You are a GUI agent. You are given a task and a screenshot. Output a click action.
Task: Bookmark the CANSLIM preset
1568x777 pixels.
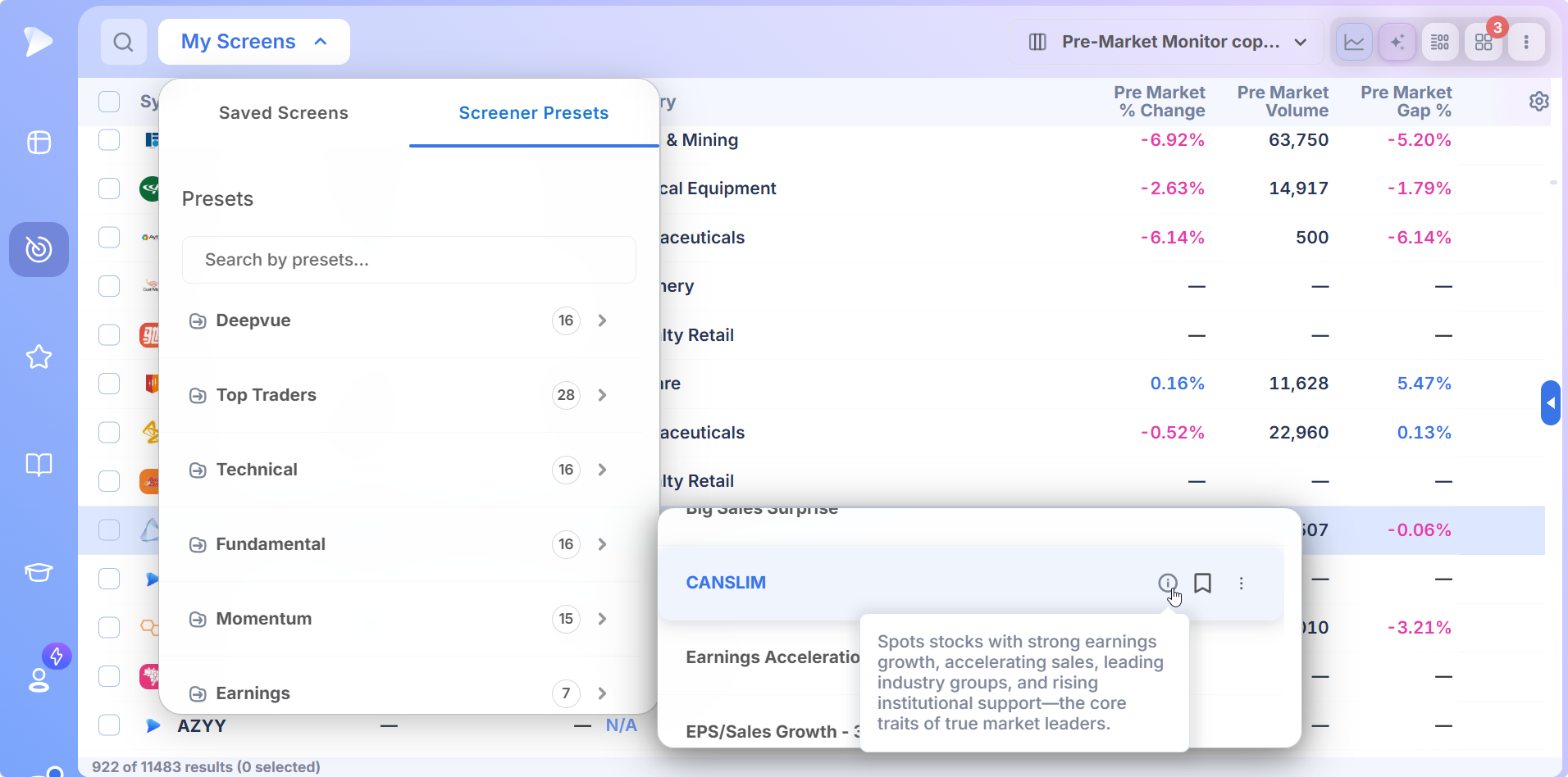point(1203,583)
